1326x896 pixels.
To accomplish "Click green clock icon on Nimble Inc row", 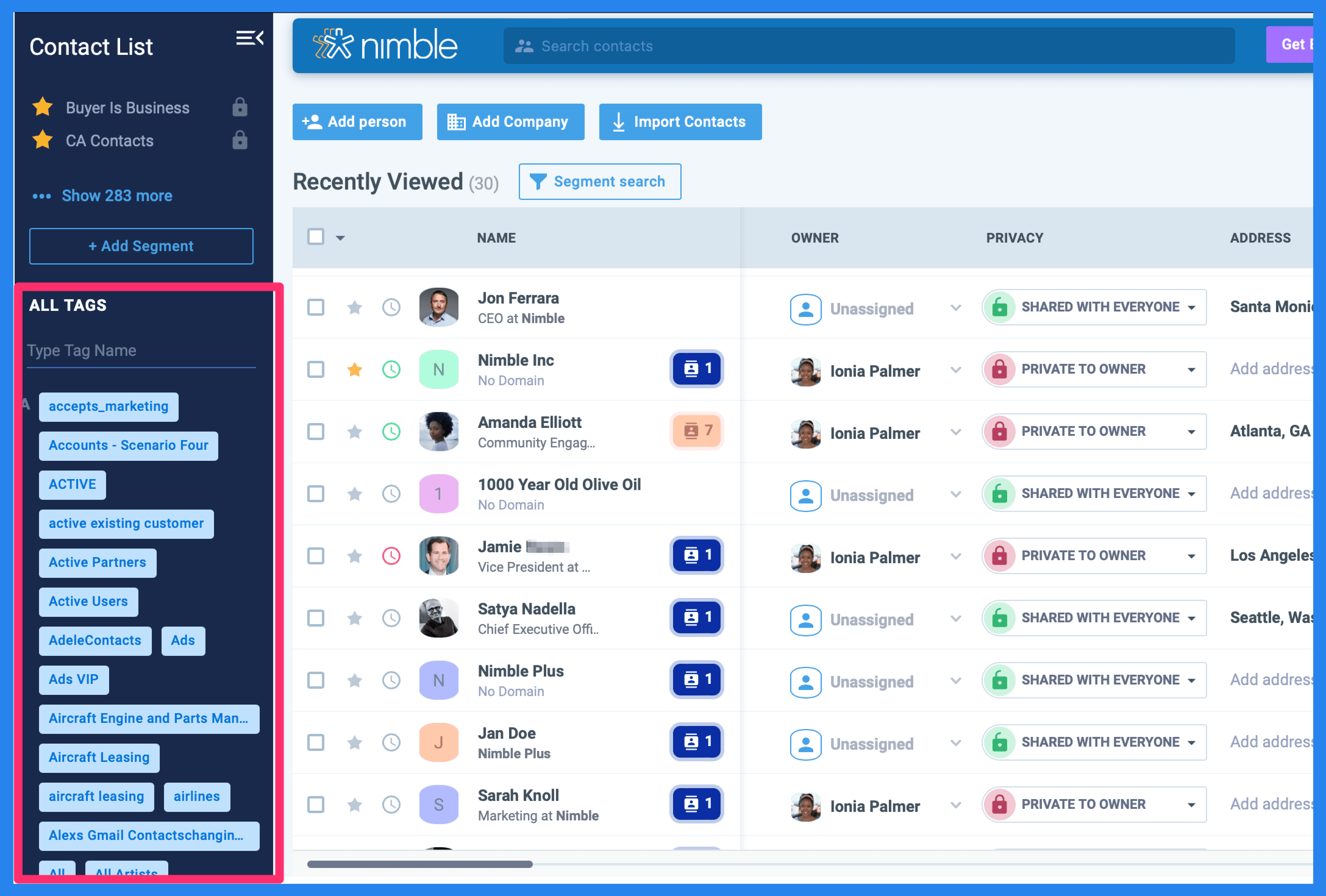I will pos(391,370).
